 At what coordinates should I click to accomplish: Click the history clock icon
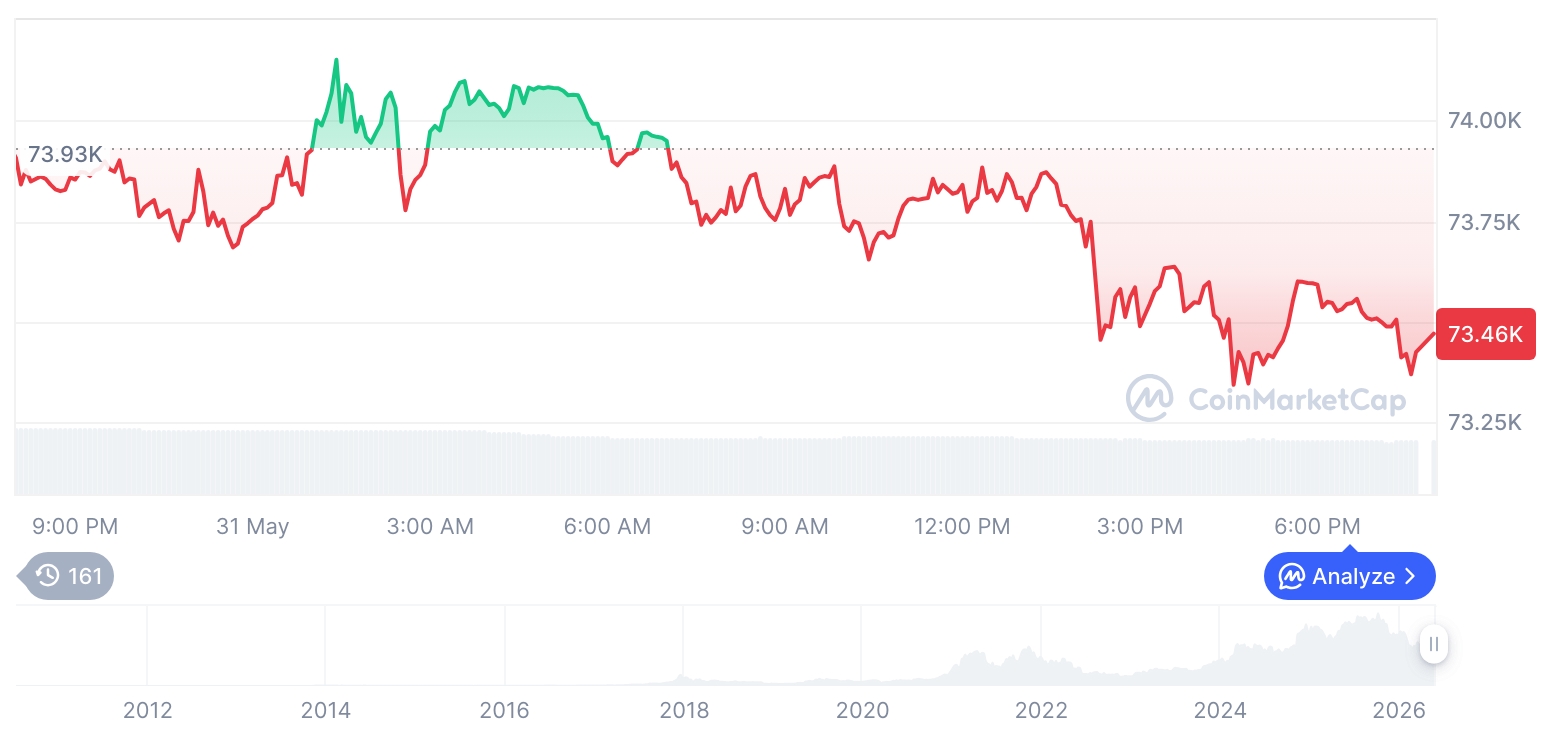click(x=48, y=575)
